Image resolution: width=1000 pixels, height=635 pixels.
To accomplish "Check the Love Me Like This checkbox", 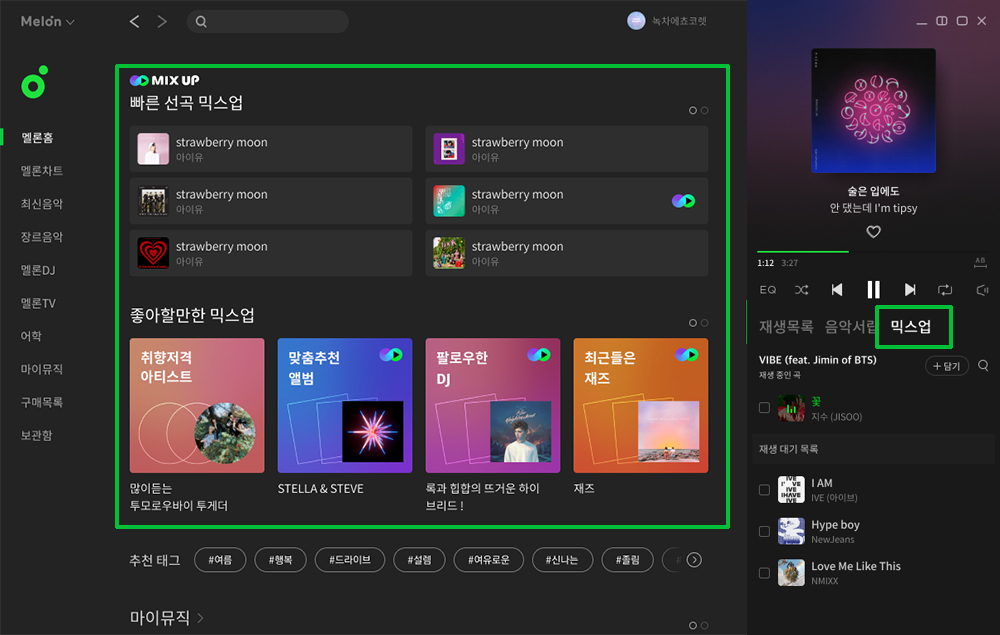I will click(764, 573).
